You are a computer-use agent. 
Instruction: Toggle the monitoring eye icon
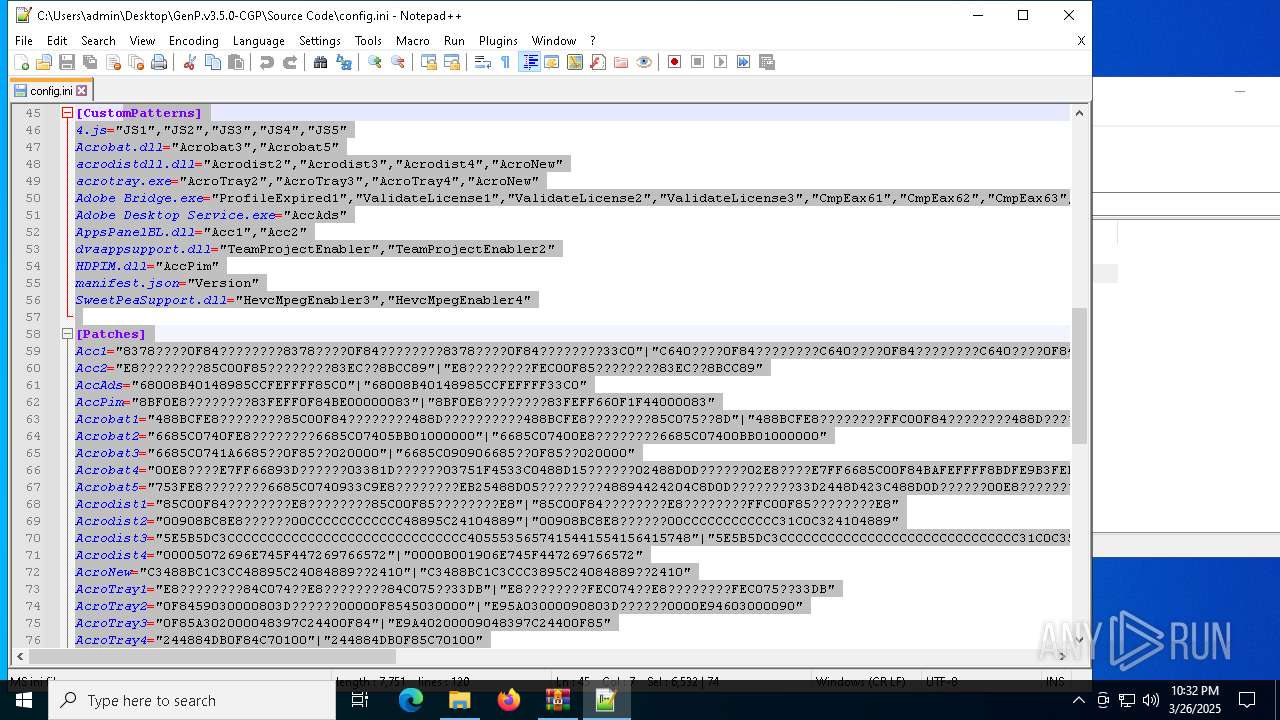[644, 62]
